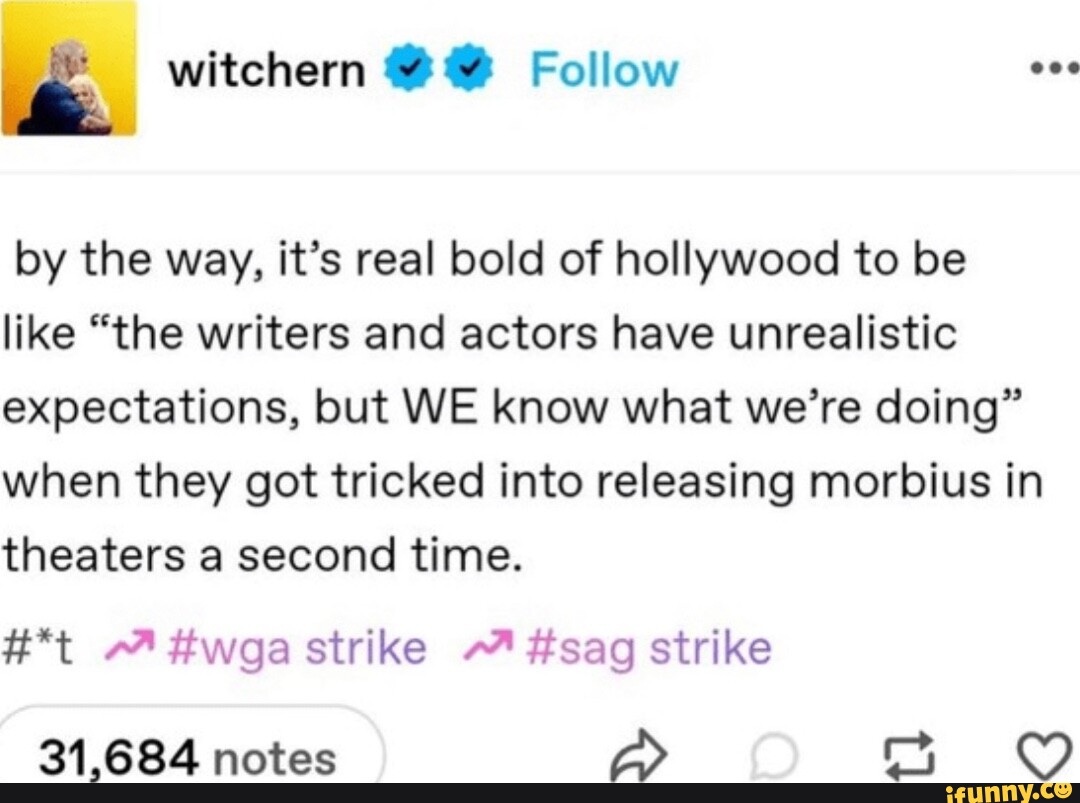Click the first blue verified badge
Image resolution: width=1080 pixels, height=803 pixels.
(x=411, y=68)
